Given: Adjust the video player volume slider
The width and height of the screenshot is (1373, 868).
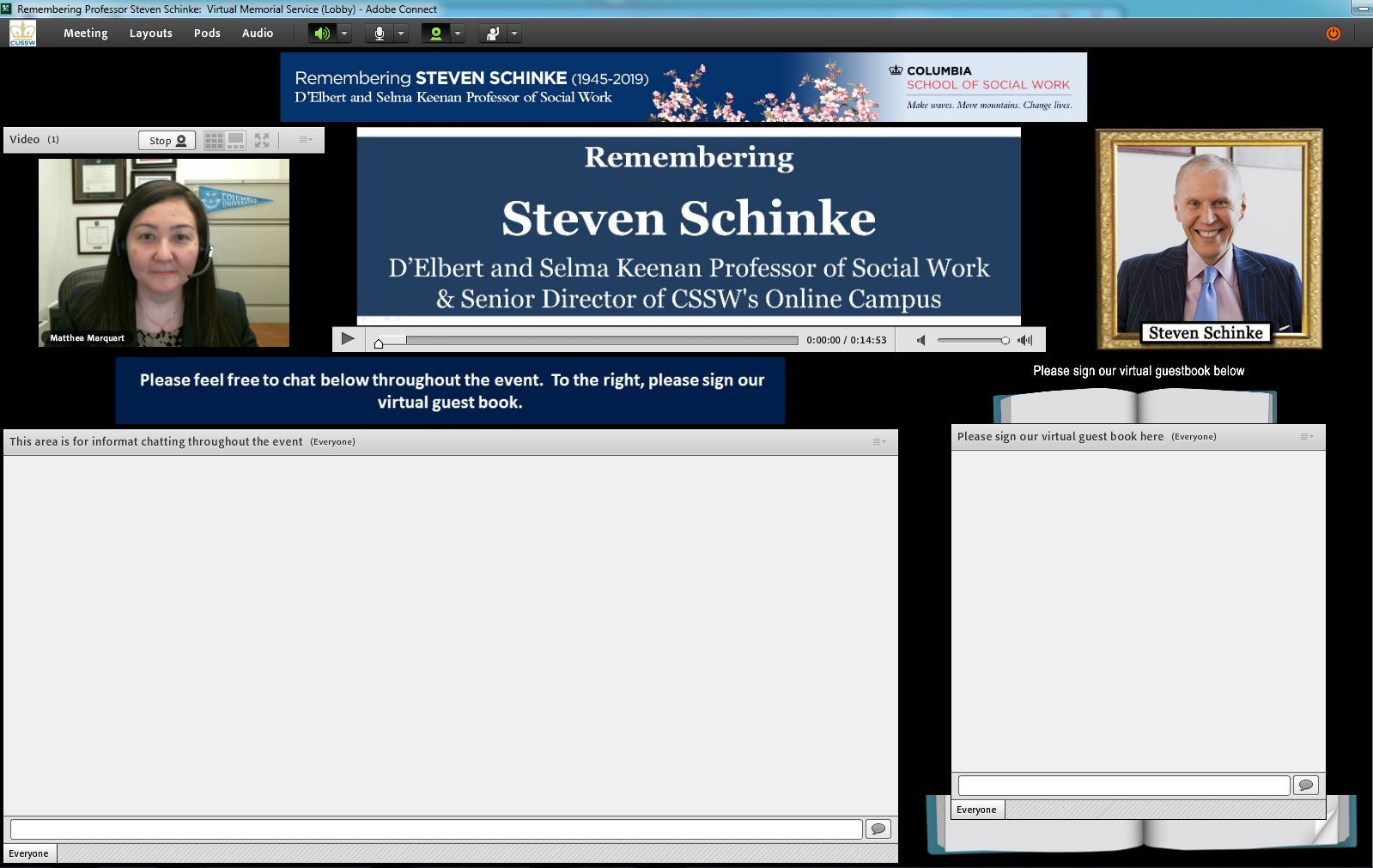Looking at the screenshot, I should 973,340.
